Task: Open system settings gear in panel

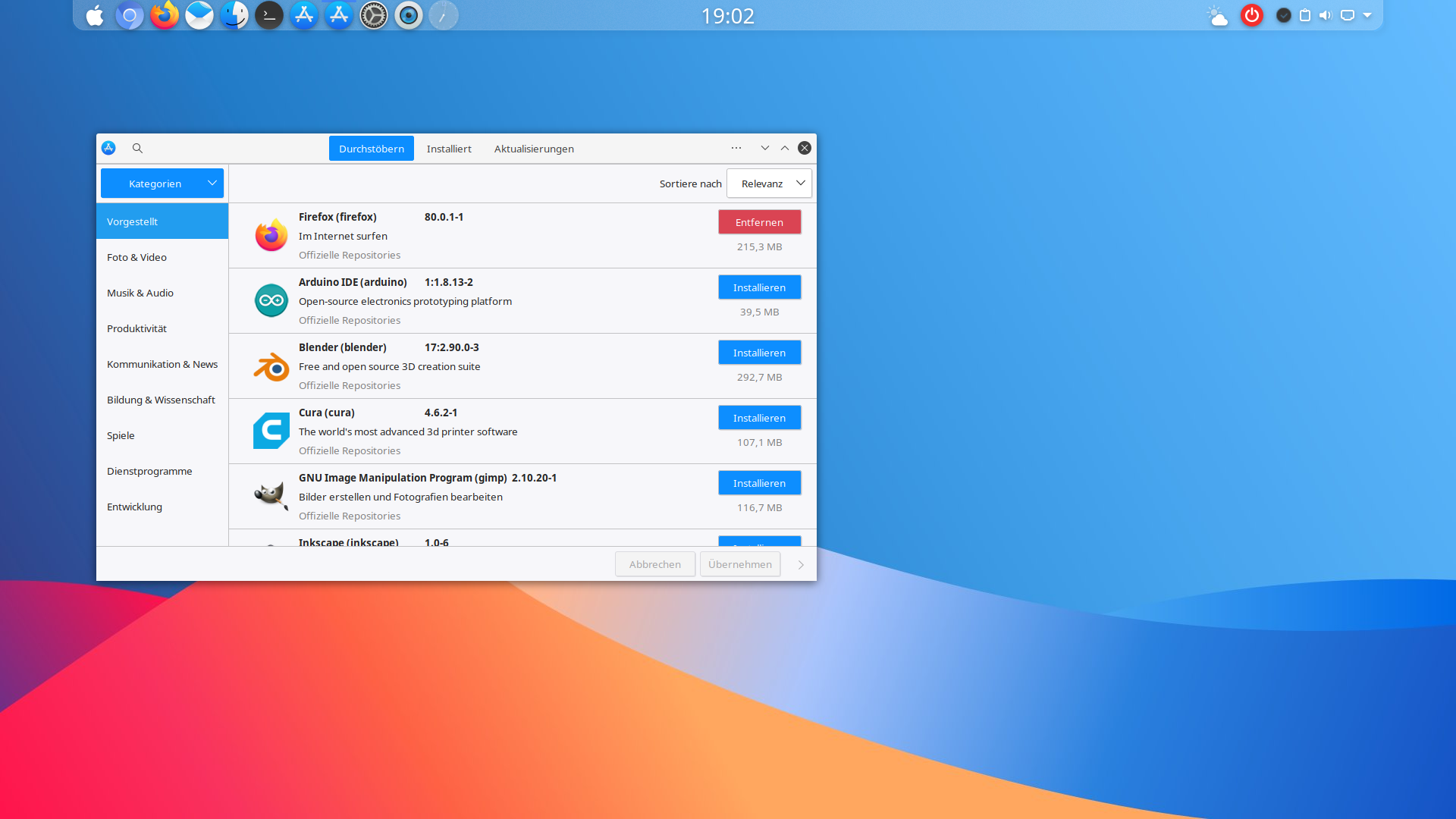Action: 374,15
